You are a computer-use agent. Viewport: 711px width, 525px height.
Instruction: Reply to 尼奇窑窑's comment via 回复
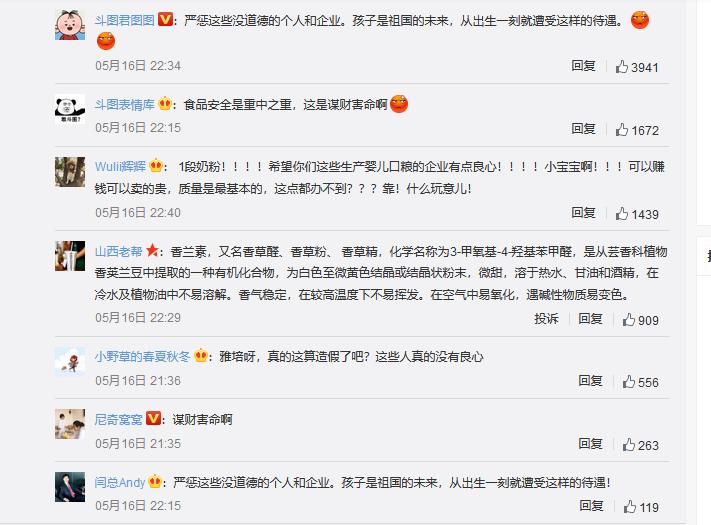pos(590,444)
